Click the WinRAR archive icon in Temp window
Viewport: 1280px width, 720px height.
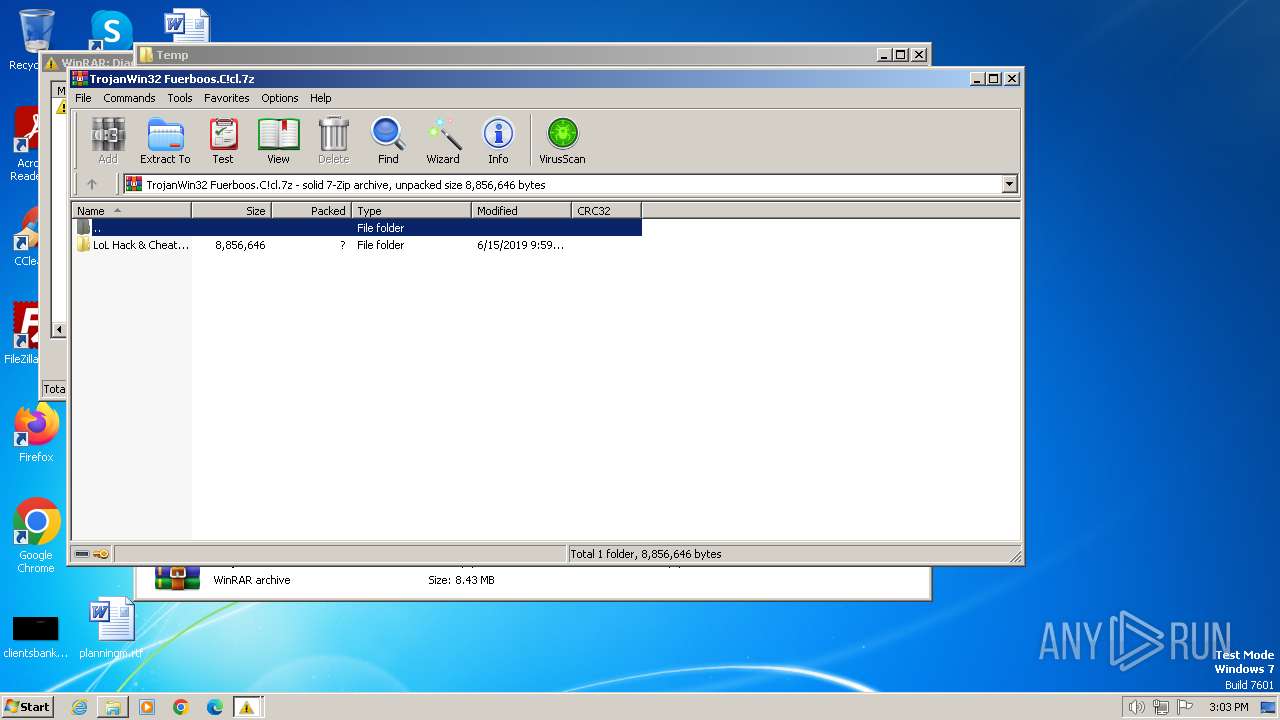pyautogui.click(x=177, y=578)
